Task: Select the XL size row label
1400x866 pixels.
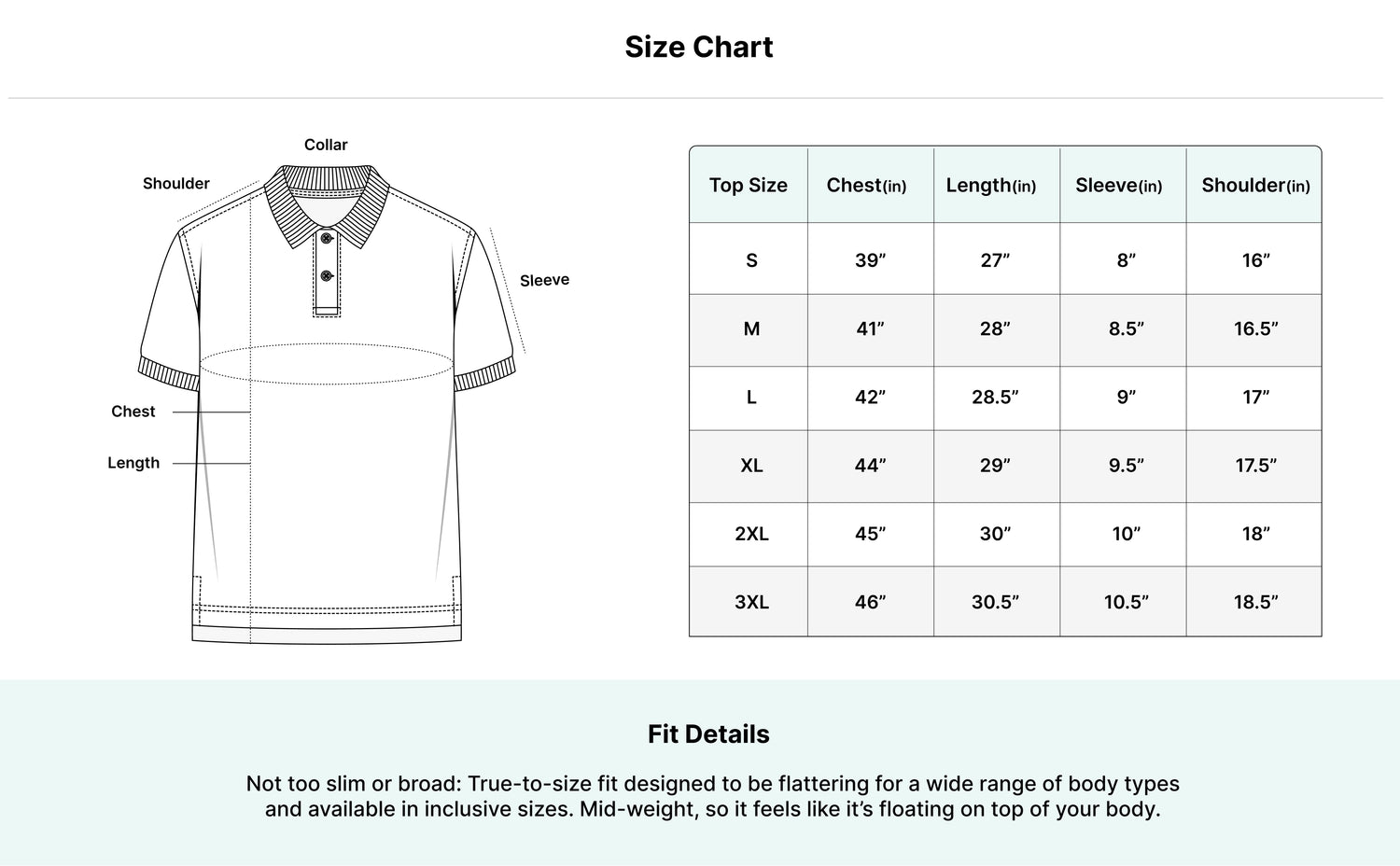Action: pos(751,465)
